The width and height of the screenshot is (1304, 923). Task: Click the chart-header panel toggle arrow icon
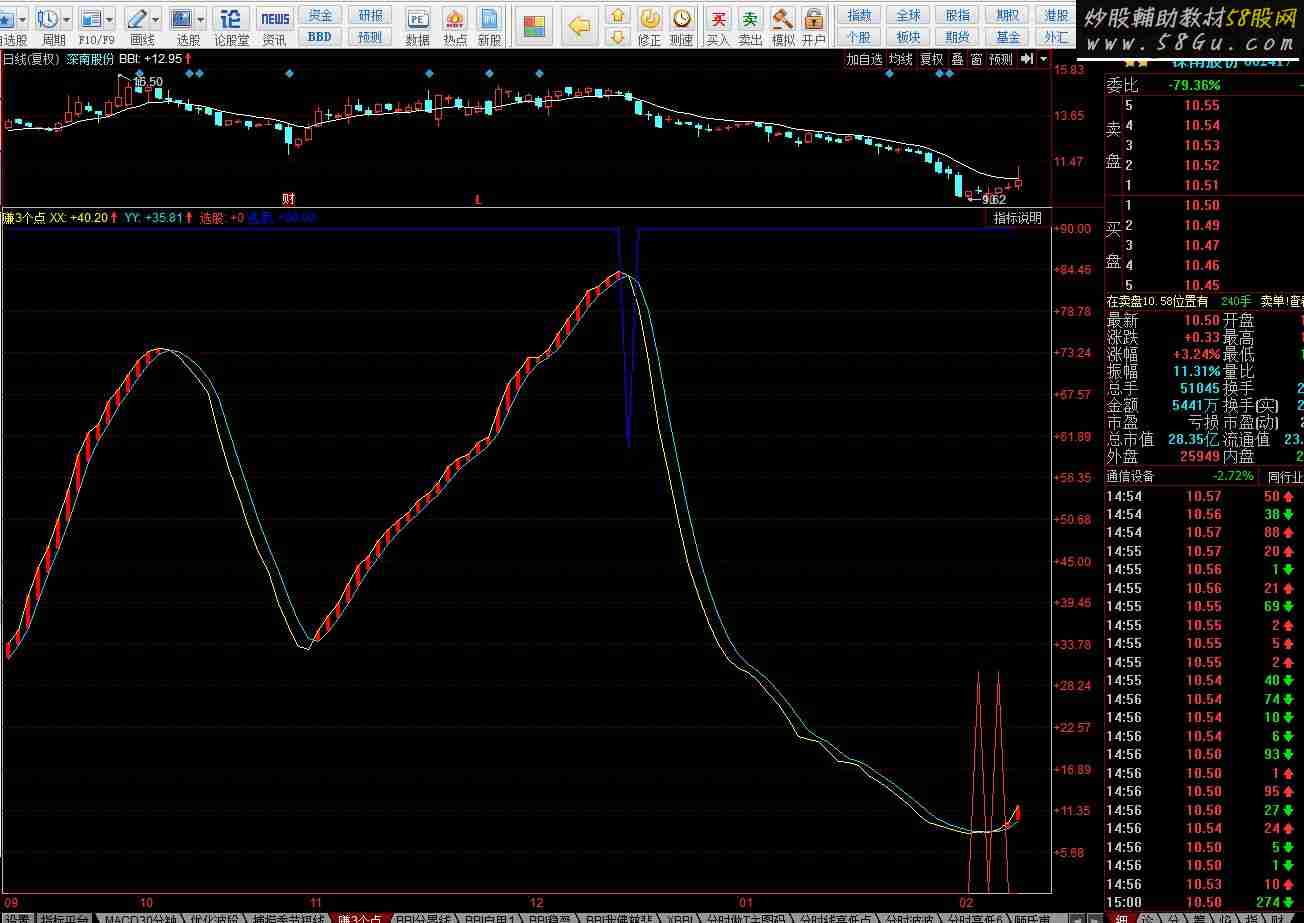click(1025, 59)
